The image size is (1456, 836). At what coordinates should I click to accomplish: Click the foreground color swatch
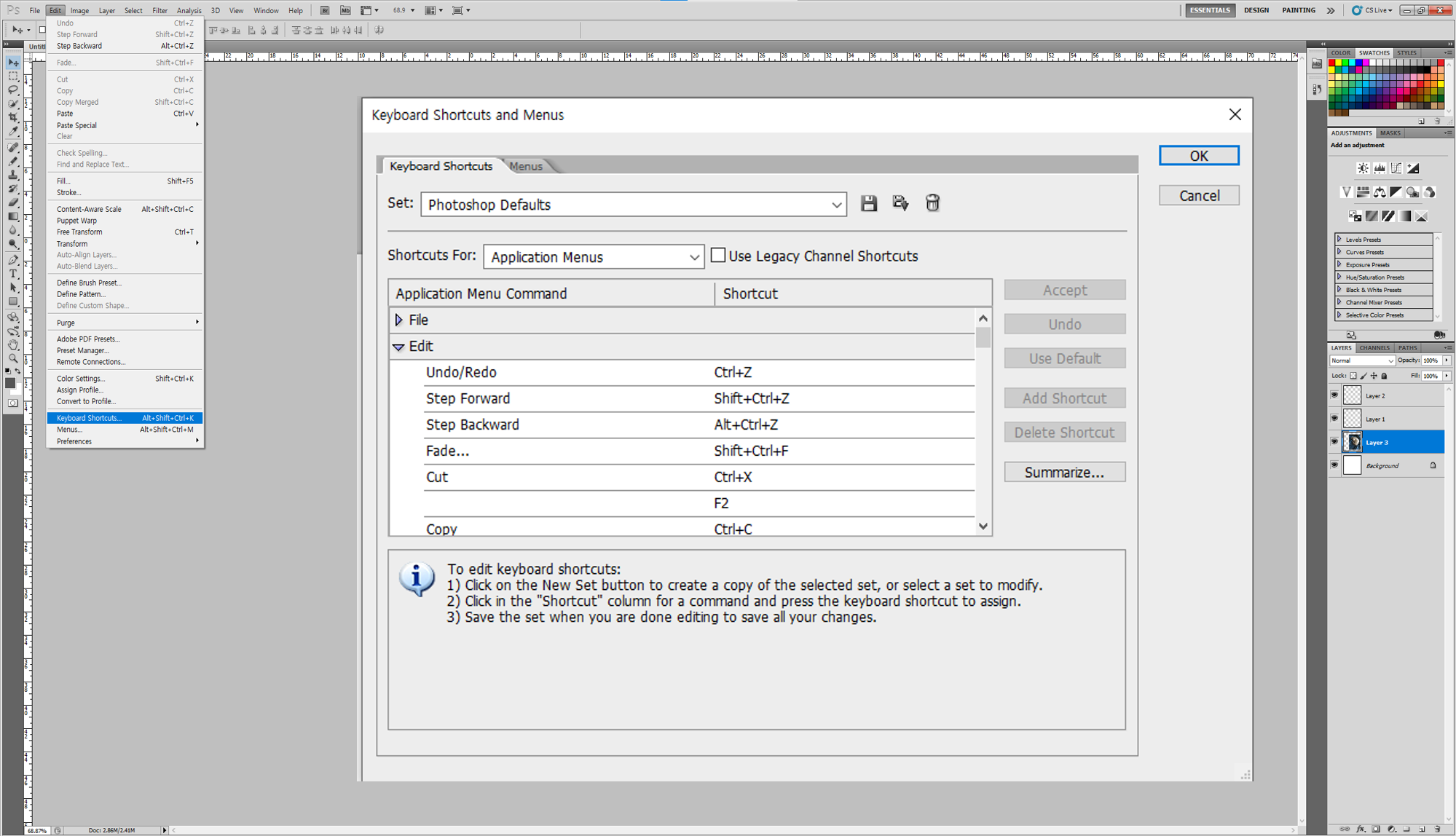9,383
